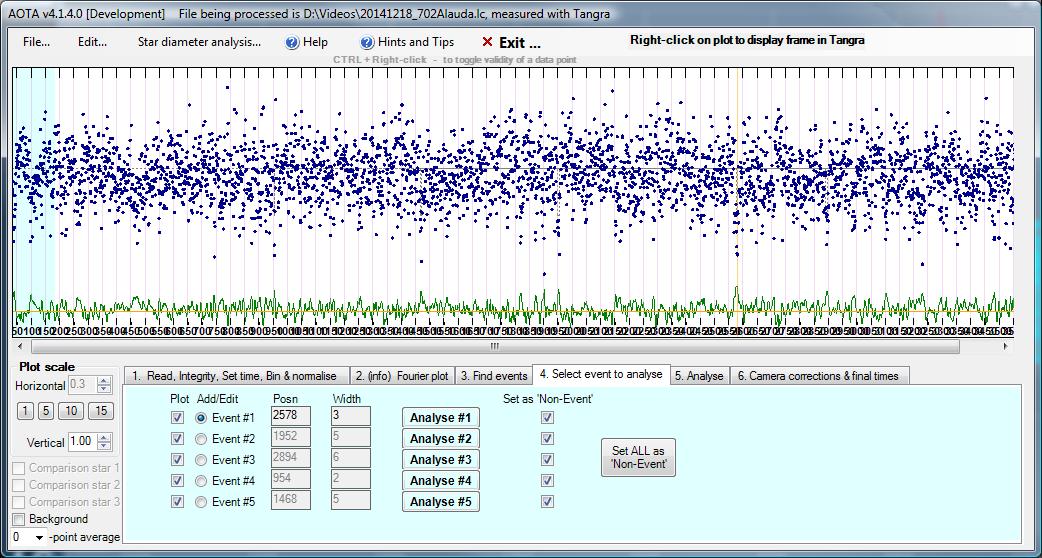Click the red X Exit icon
This screenshot has width=1042, height=558.
pos(487,42)
